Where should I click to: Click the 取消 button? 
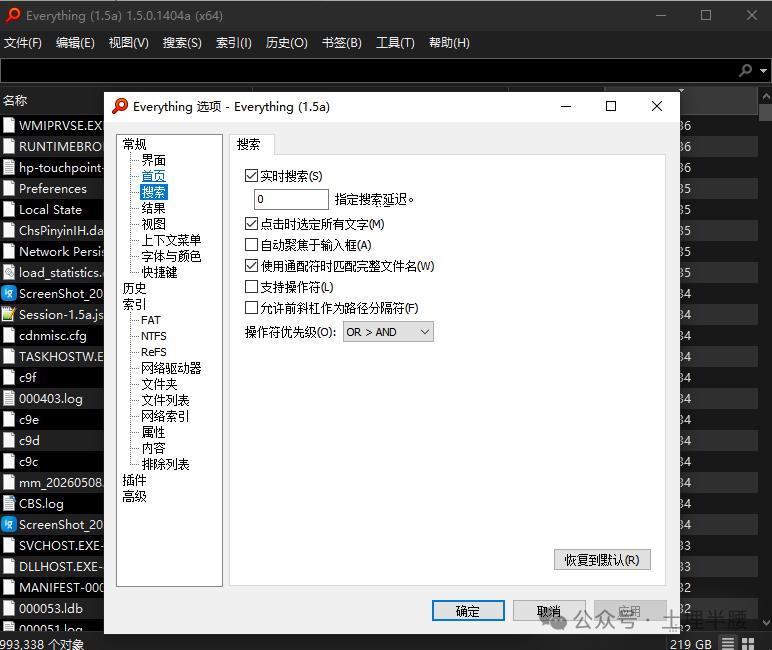(549, 611)
